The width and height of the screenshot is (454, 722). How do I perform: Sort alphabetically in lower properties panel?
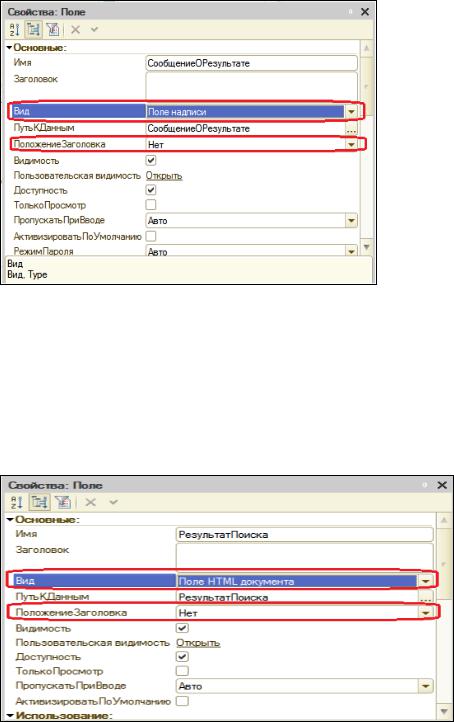17,502
